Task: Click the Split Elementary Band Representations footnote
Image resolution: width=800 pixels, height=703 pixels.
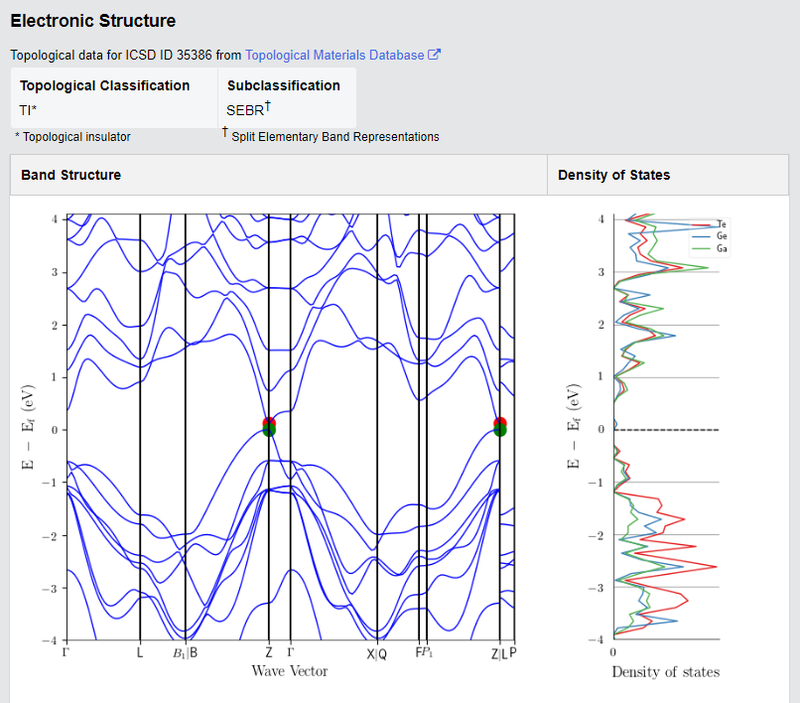Action: [334, 136]
